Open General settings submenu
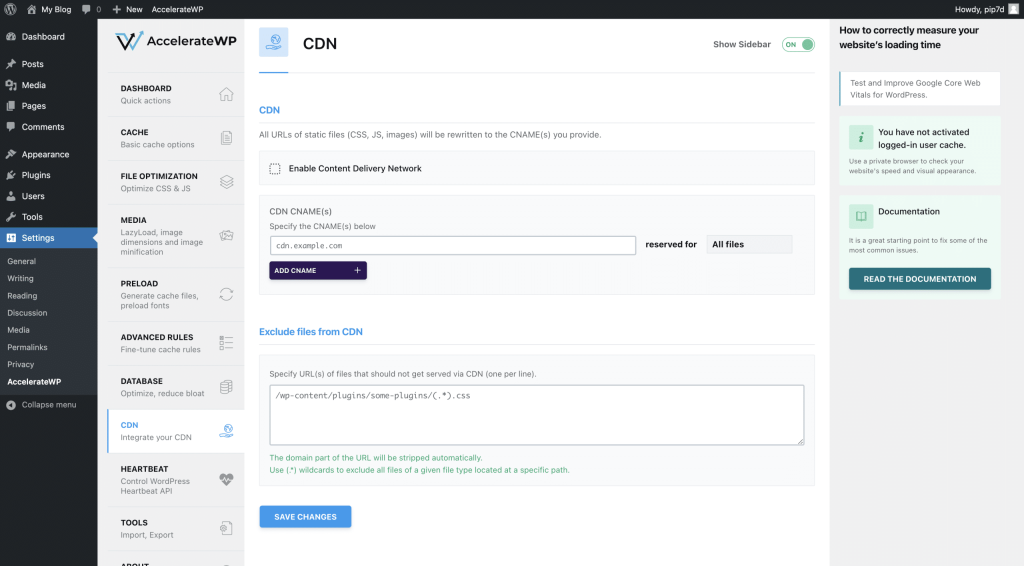Viewport: 1024px width, 566px height. [22, 261]
